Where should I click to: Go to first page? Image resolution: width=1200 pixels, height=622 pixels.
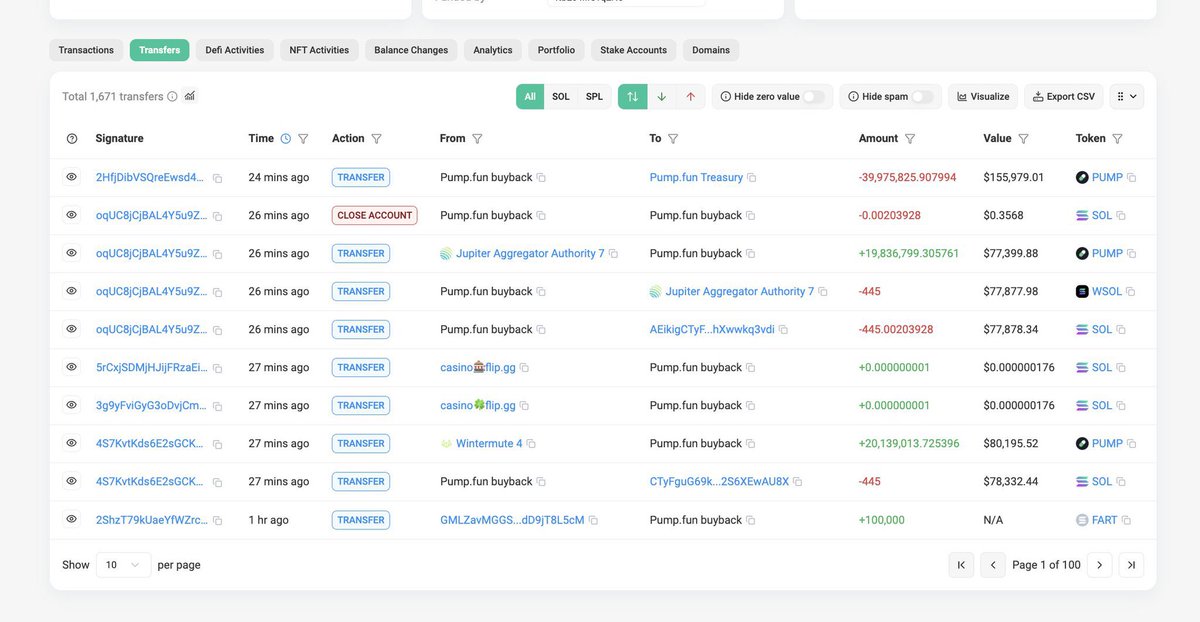[961, 565]
